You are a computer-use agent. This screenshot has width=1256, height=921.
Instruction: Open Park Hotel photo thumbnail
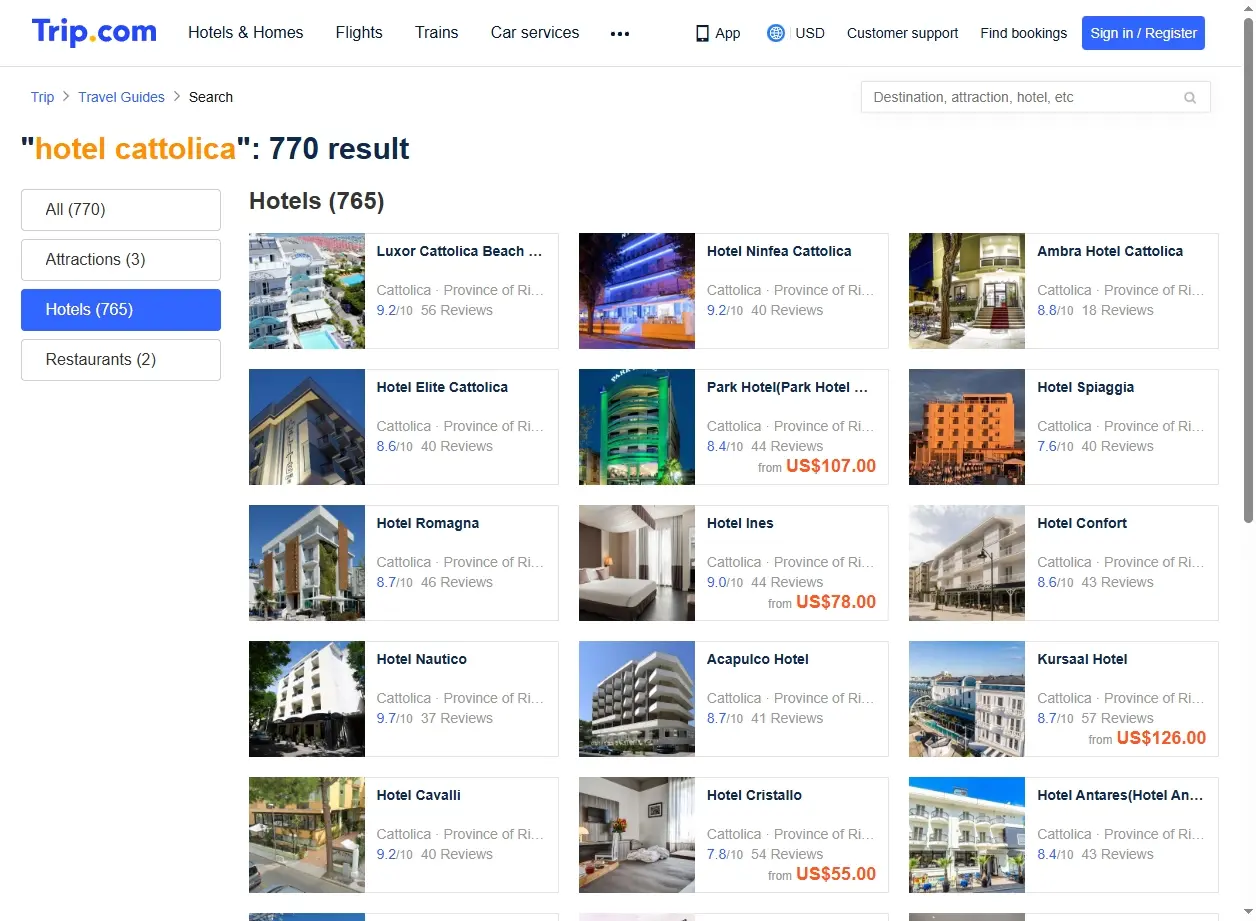[637, 427]
